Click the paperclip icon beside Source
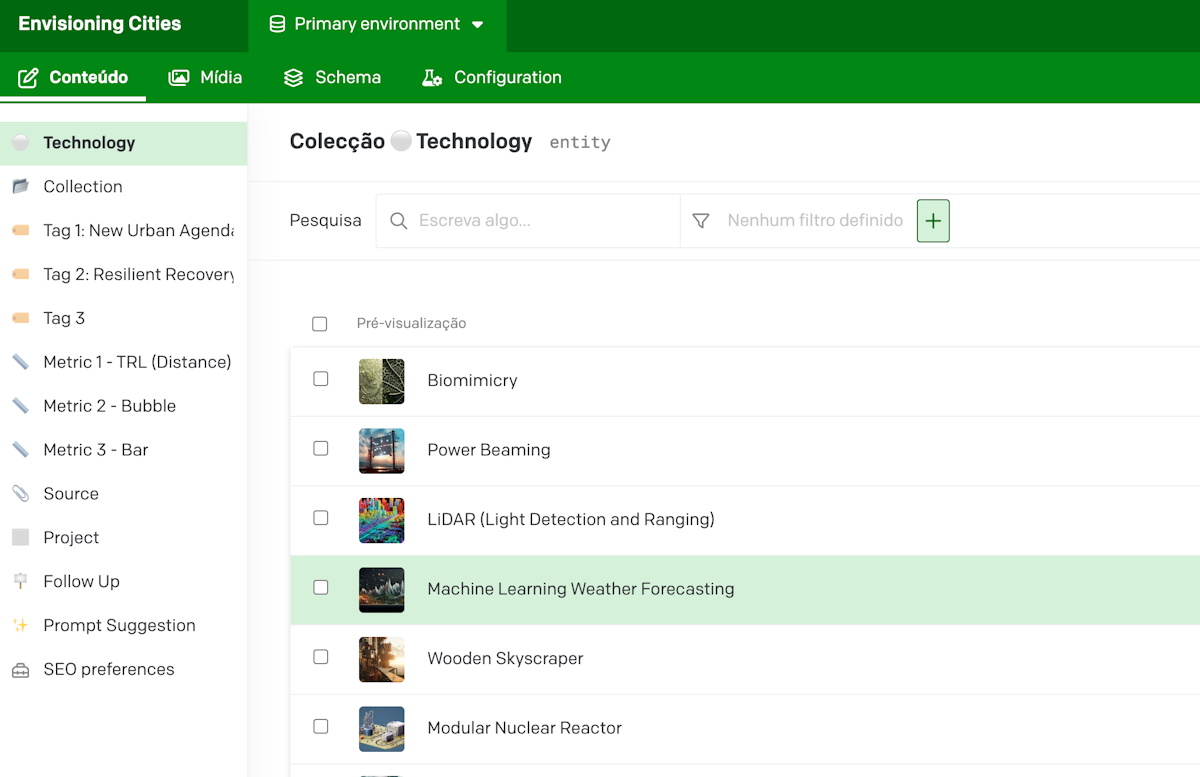This screenshot has width=1200, height=777. [x=20, y=494]
